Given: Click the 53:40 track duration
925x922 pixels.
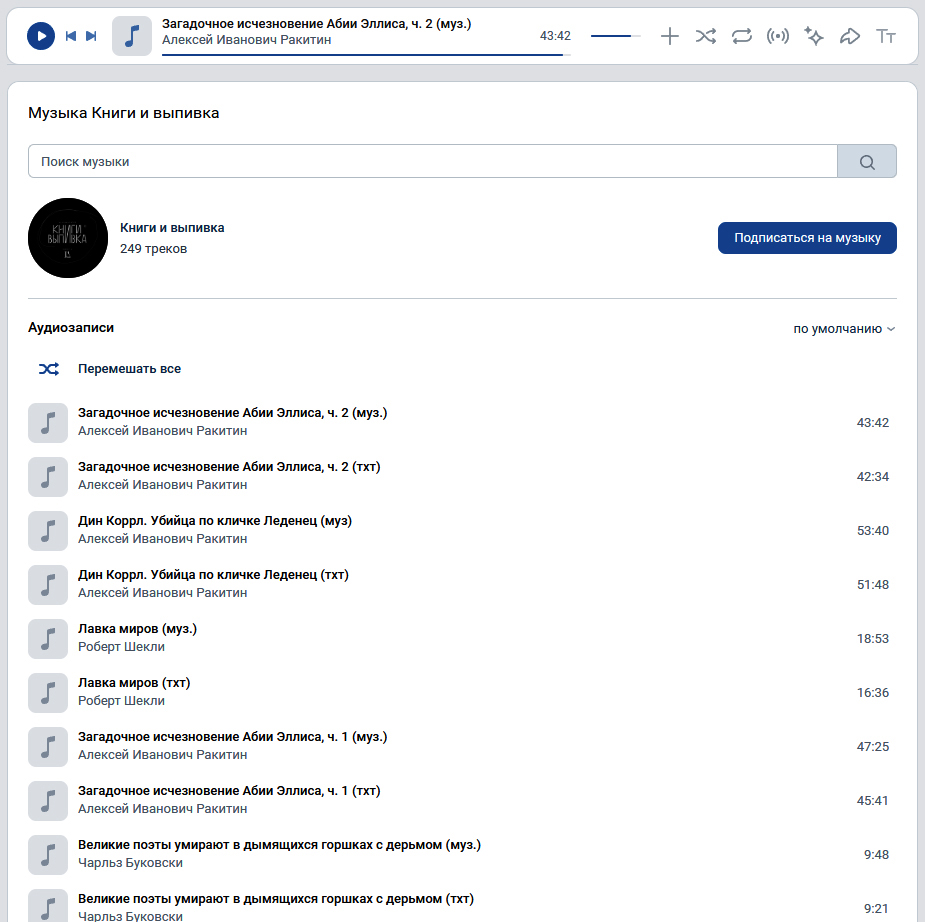Looking at the screenshot, I should click(872, 530).
